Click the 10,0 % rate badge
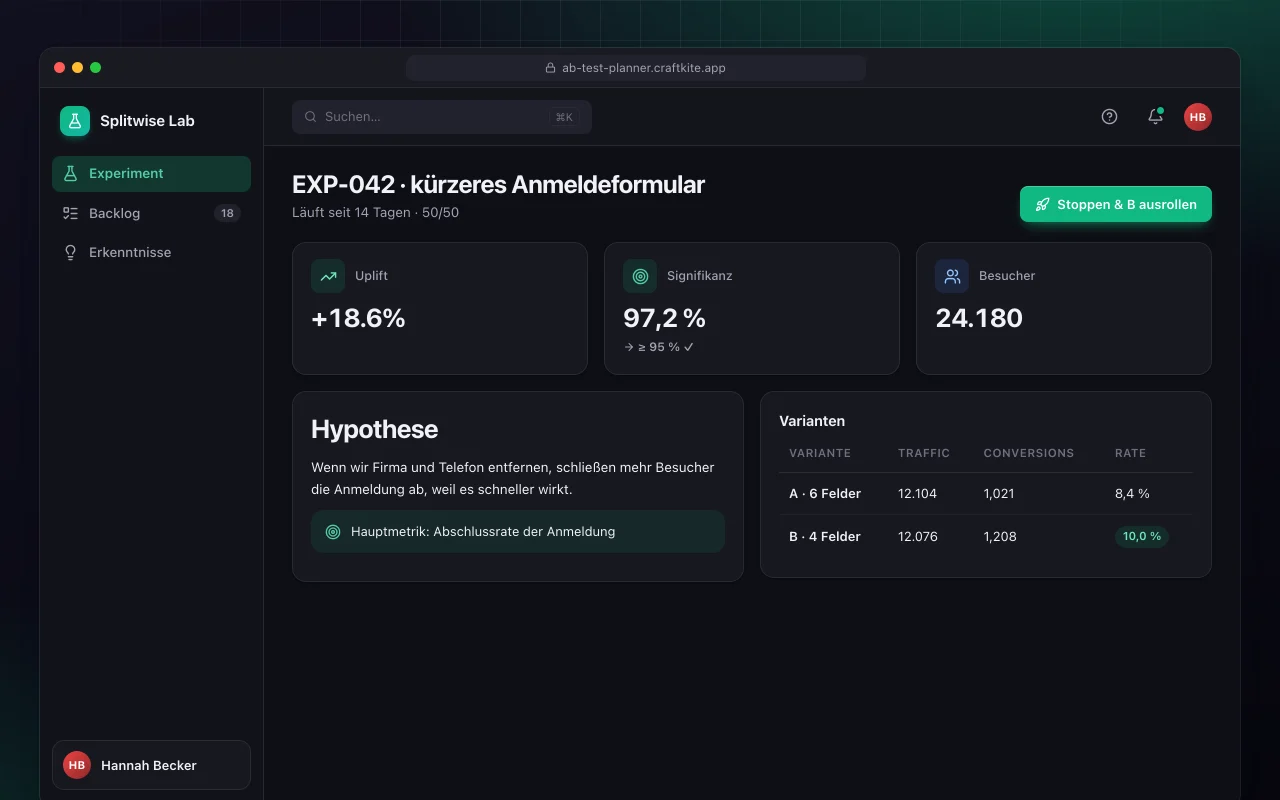 1142,537
